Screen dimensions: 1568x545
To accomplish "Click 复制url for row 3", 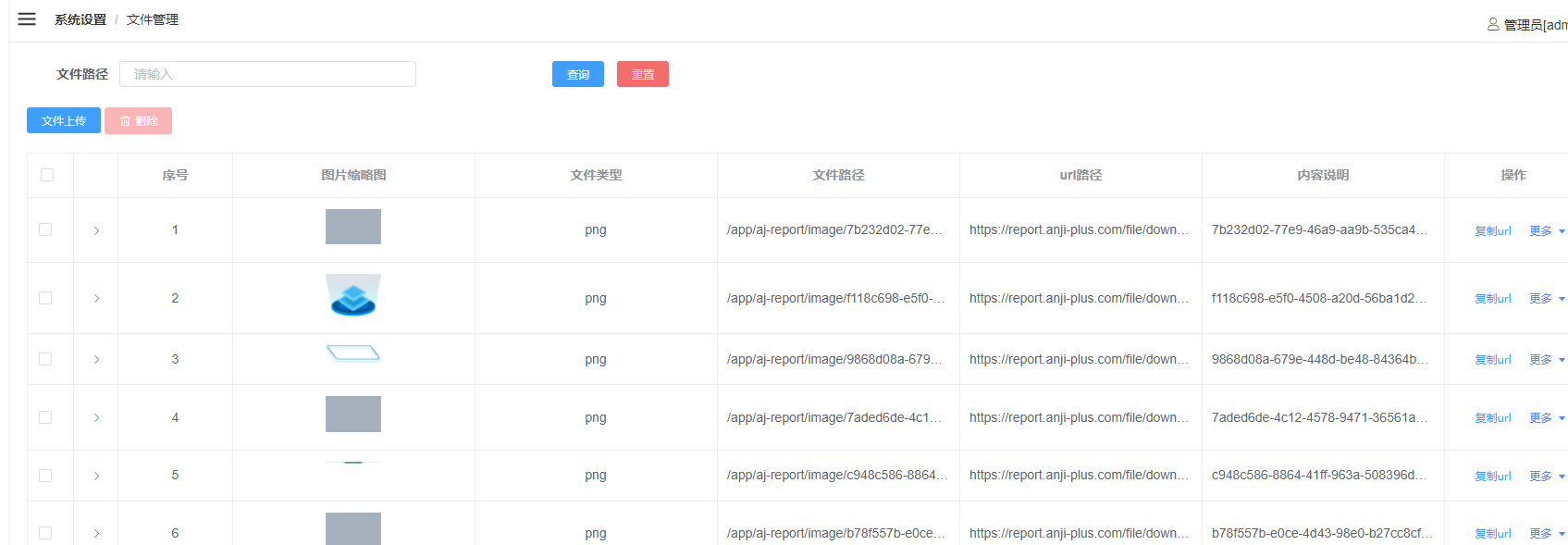I will [x=1493, y=360].
